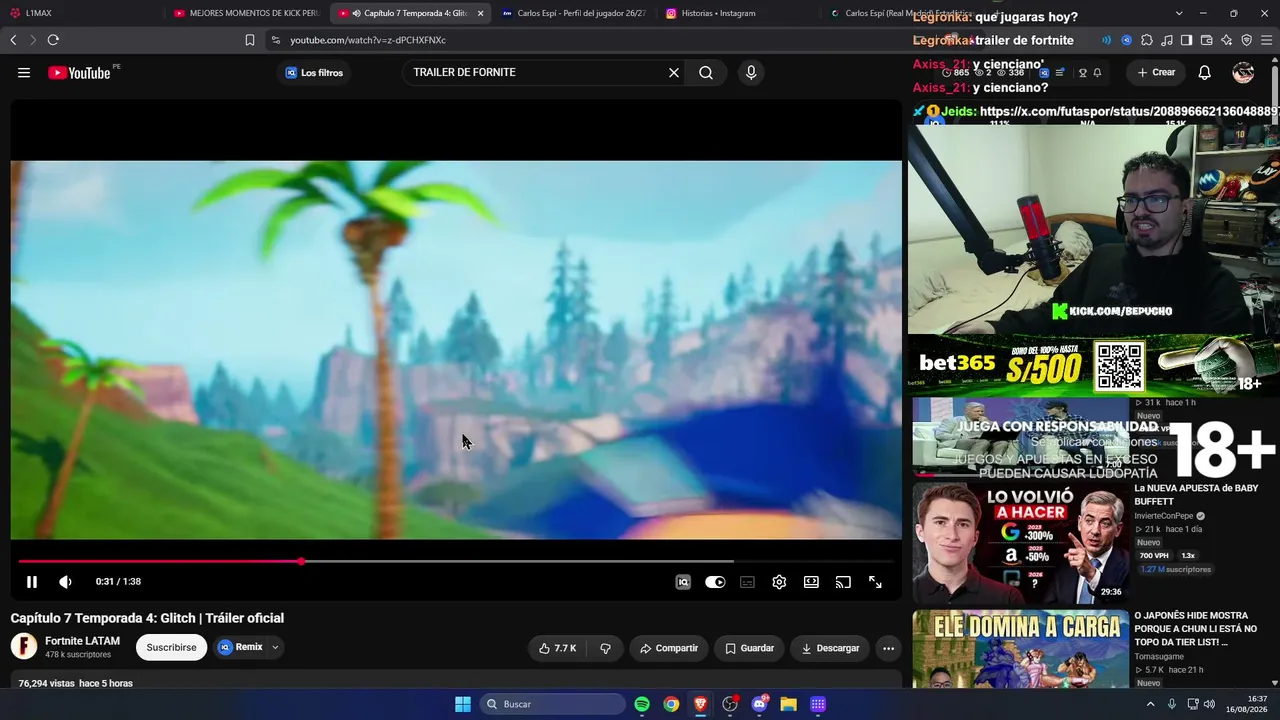Screen dimensions: 1280x720
Task: Open the browser main hamburger menu
Action: coord(1267,40)
